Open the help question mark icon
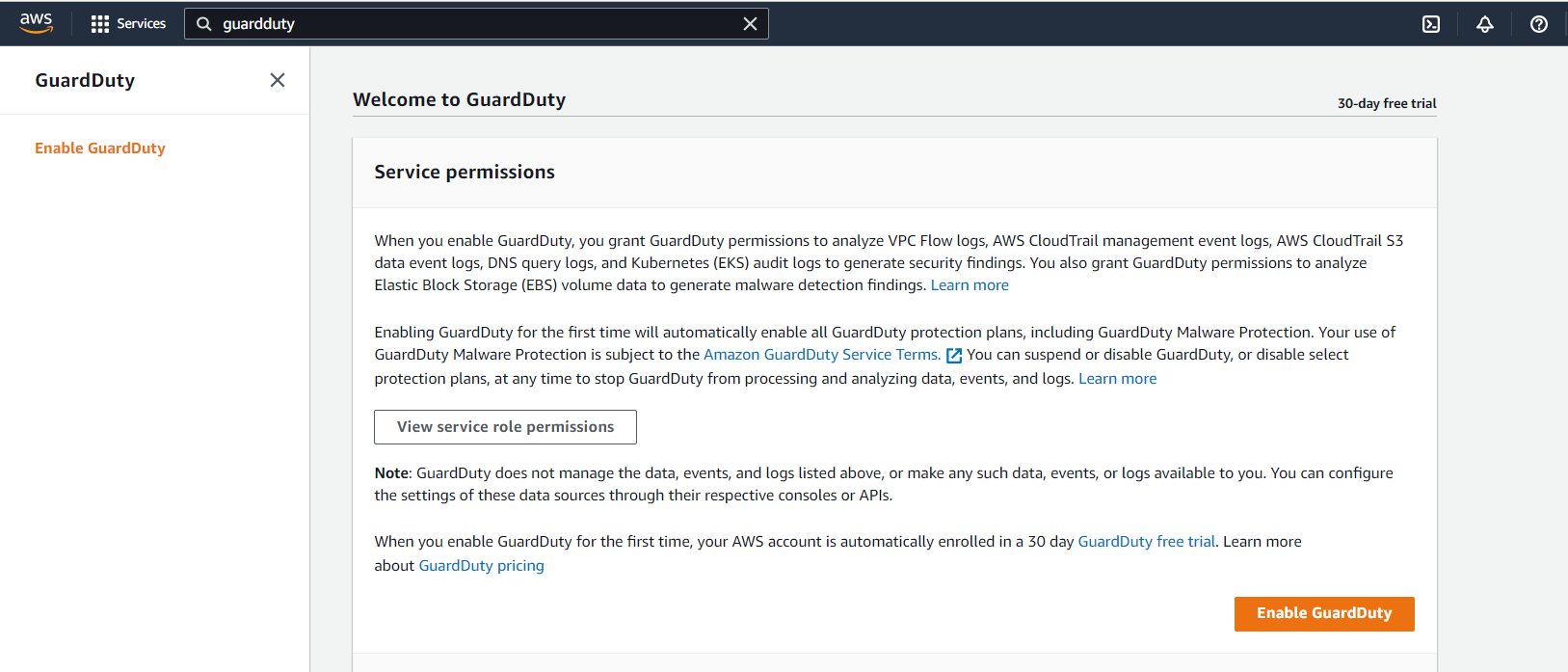The image size is (1568, 672). tap(1539, 24)
